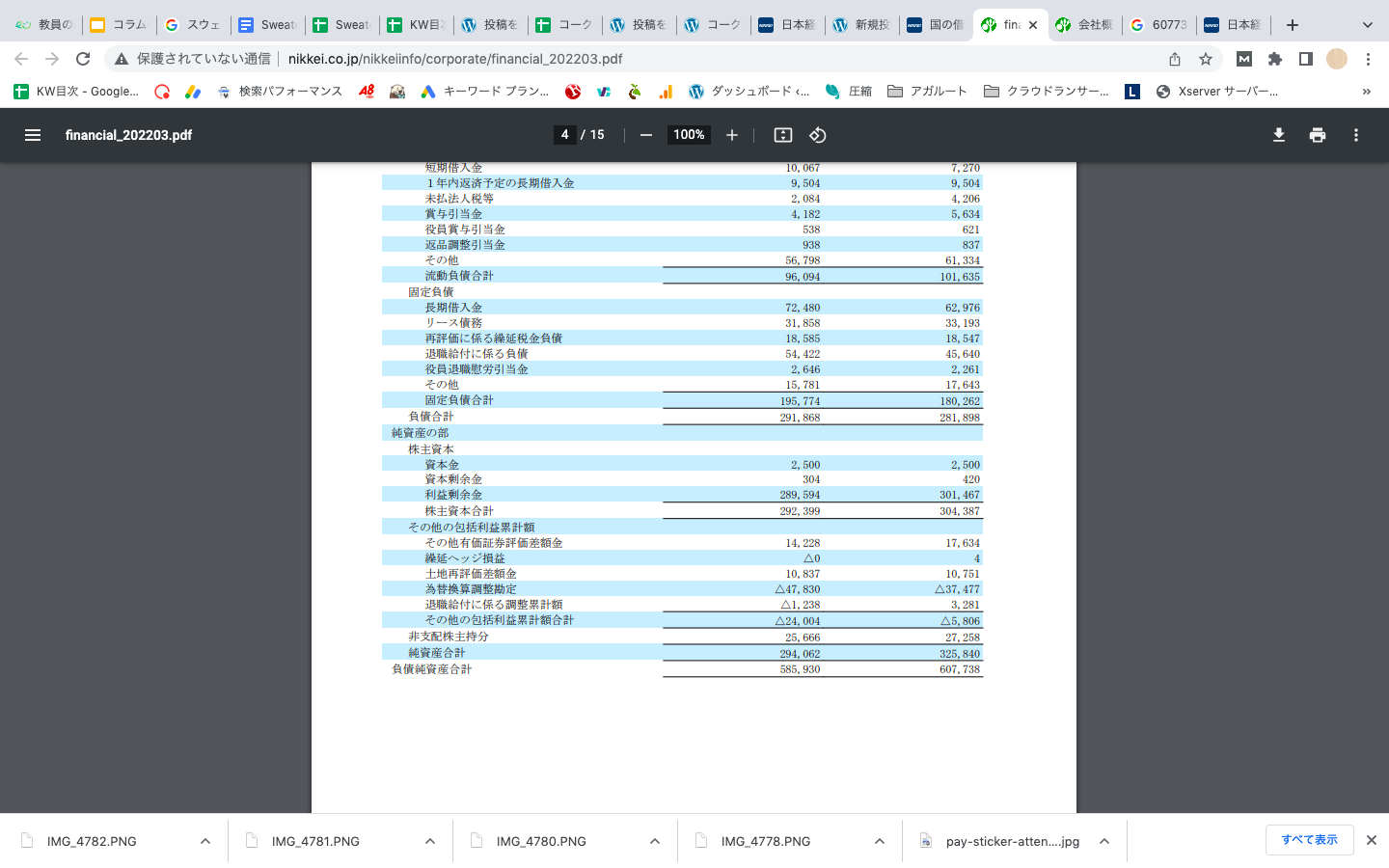Image resolution: width=1389 pixels, height=868 pixels.
Task: Show hidden bookmarks overflow chevron
Action: (1366, 92)
